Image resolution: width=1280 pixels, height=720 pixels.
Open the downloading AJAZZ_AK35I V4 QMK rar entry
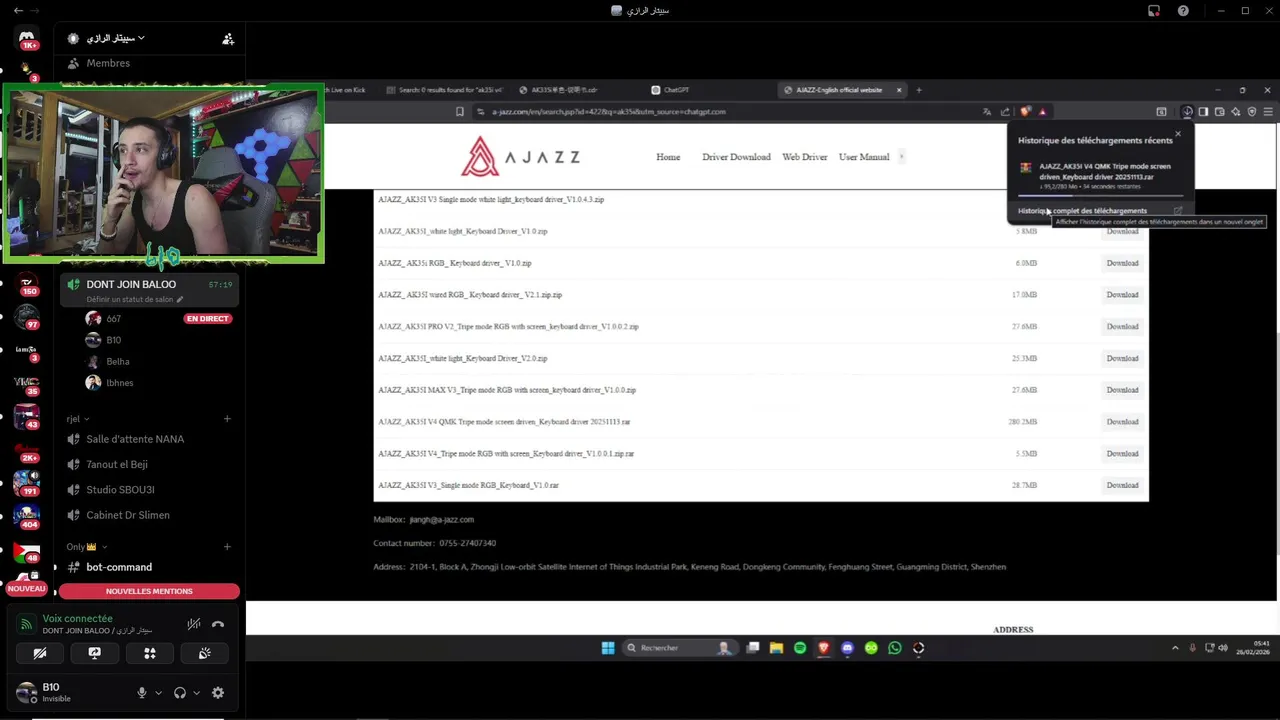pyautogui.click(x=1100, y=176)
